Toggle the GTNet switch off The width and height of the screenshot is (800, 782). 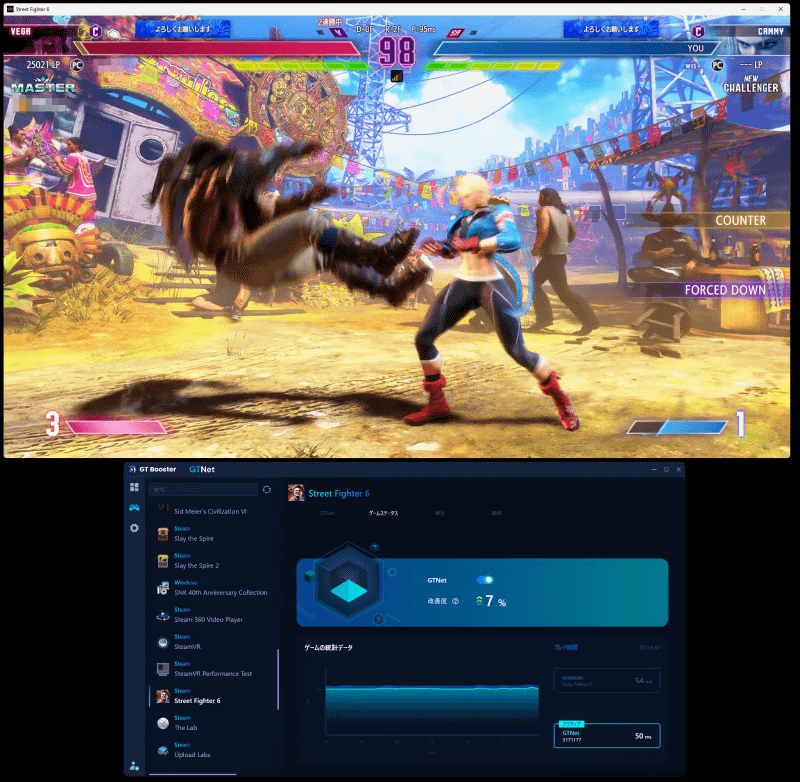(x=485, y=580)
